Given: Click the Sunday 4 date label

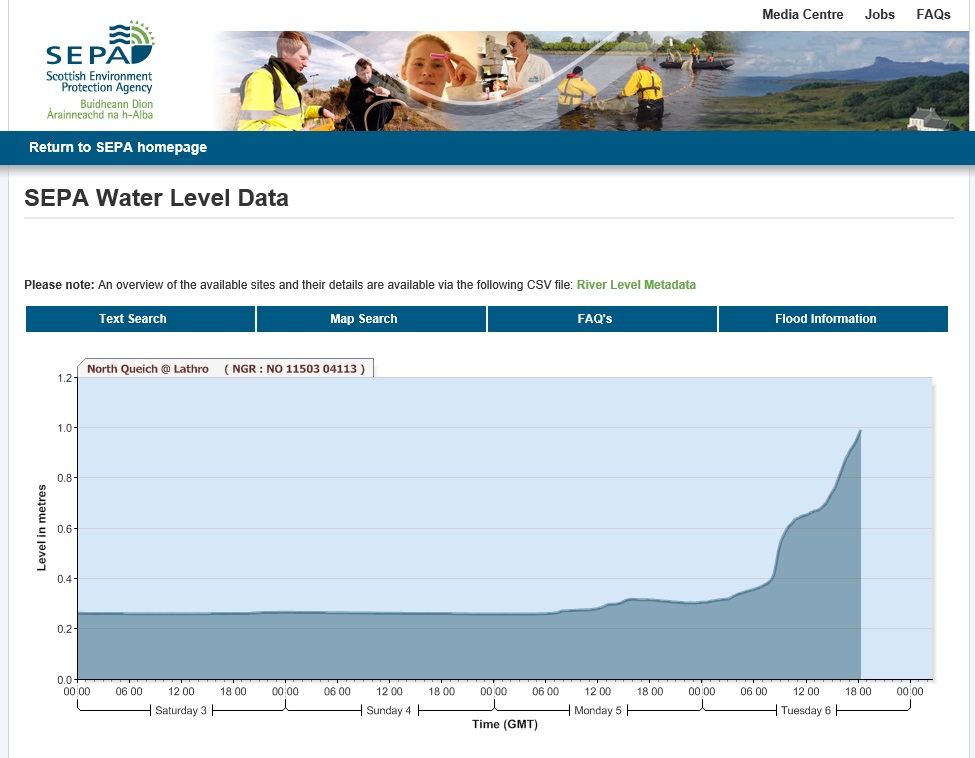Looking at the screenshot, I should [389, 711].
